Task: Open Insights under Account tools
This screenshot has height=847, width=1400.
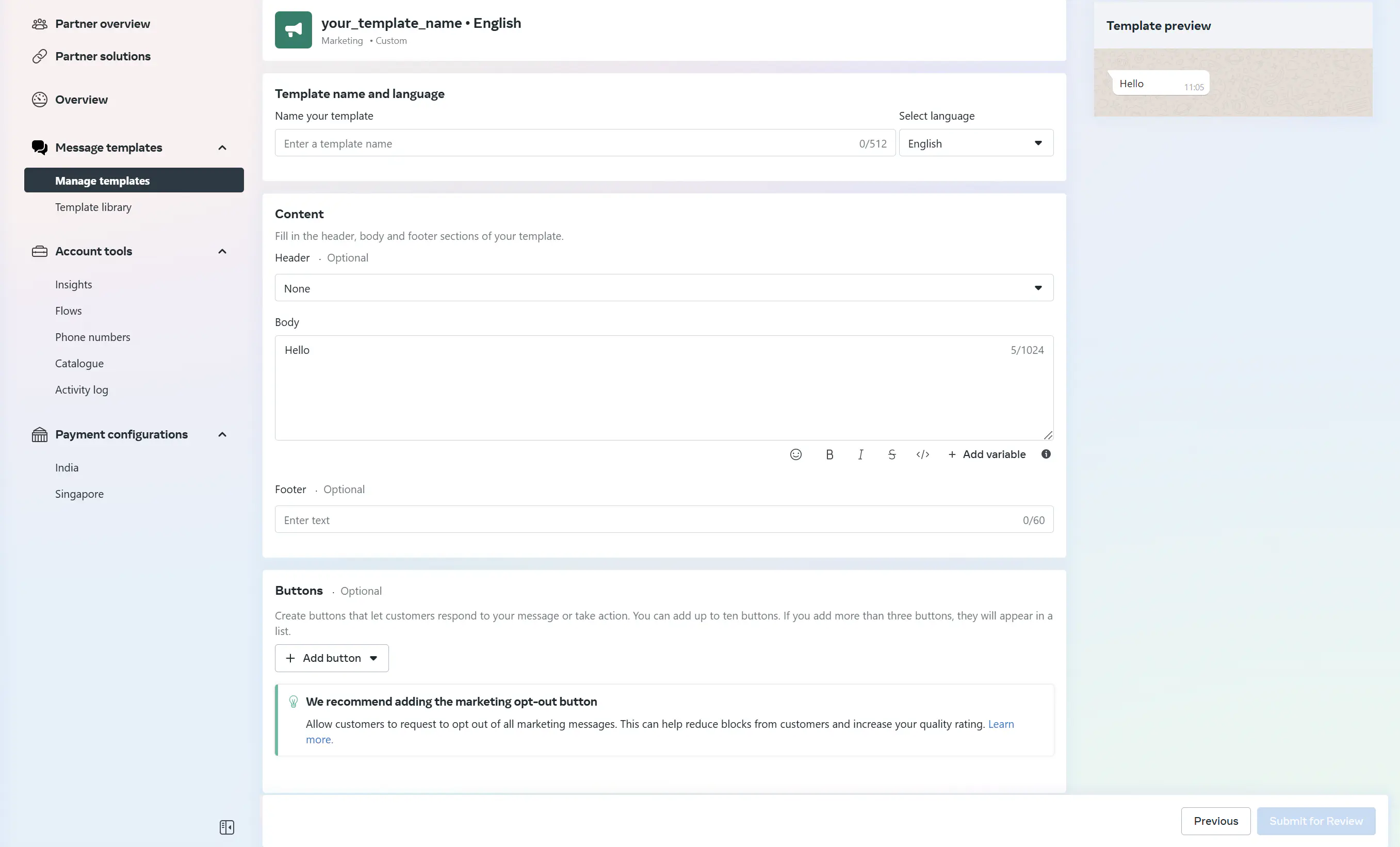Action: 73,285
